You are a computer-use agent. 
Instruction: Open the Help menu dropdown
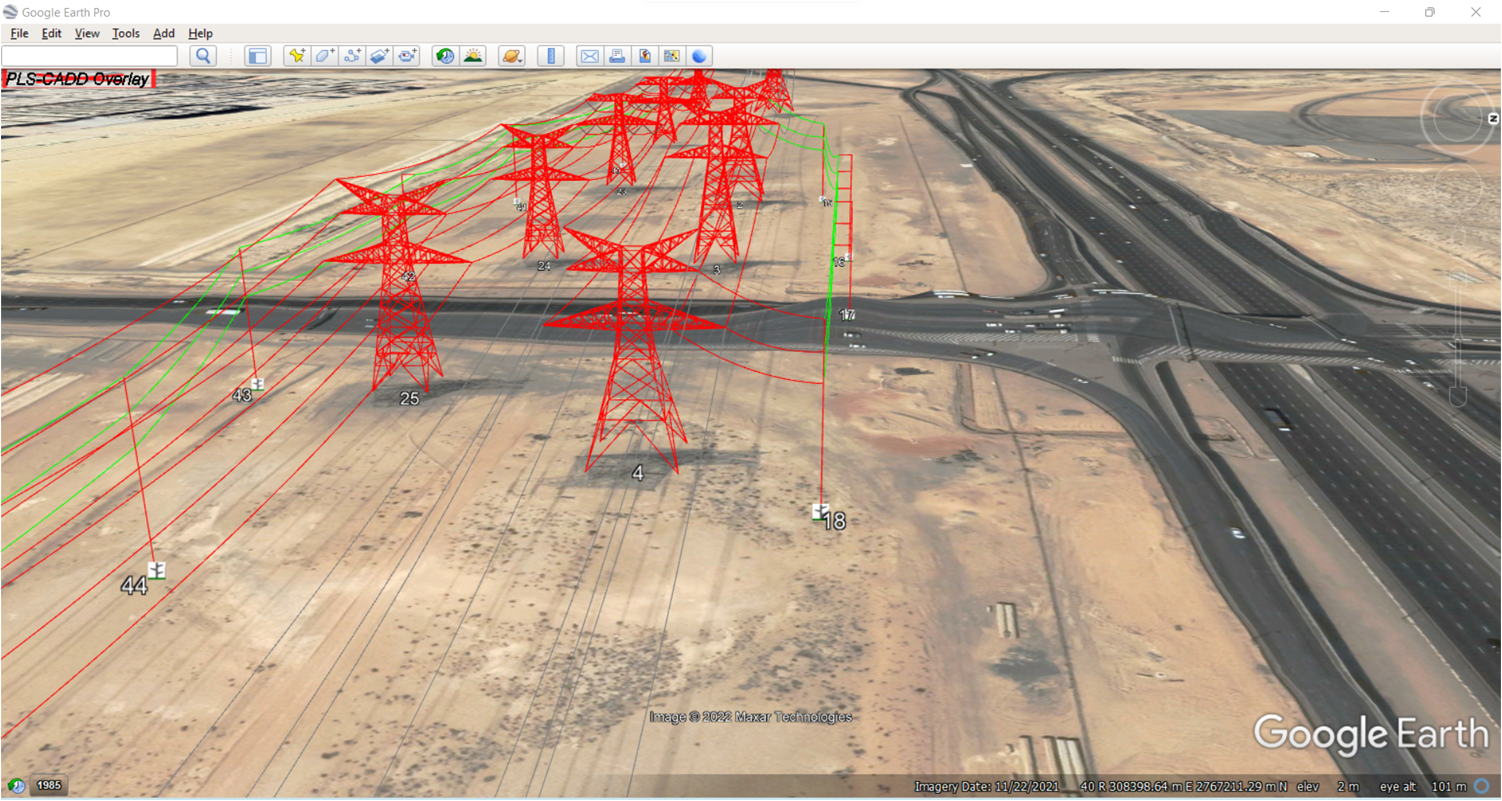[200, 33]
